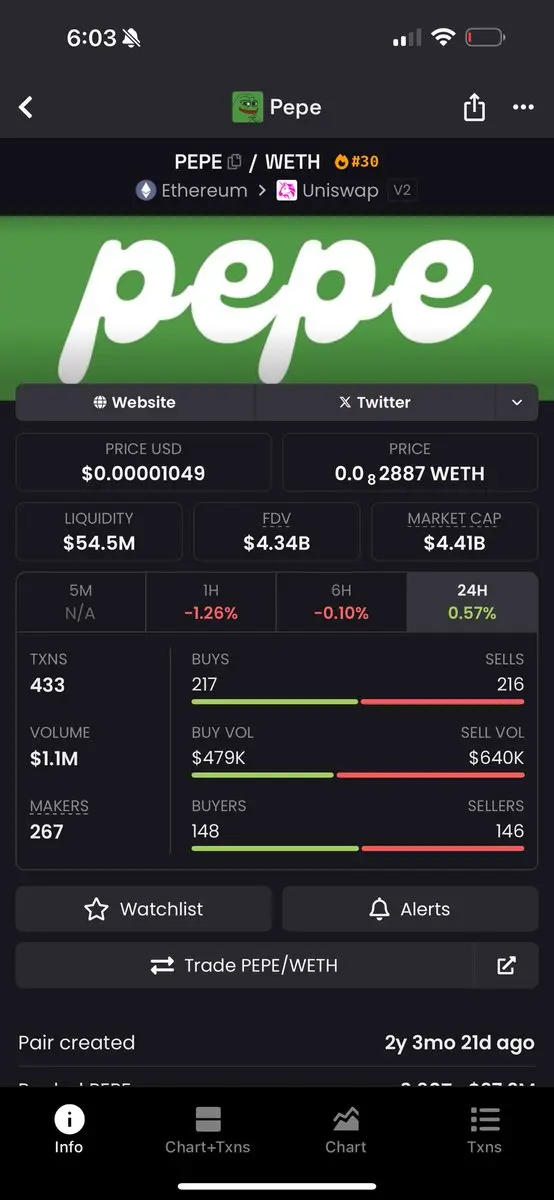
Task: Add pair to Watchlist
Action: click(x=143, y=909)
